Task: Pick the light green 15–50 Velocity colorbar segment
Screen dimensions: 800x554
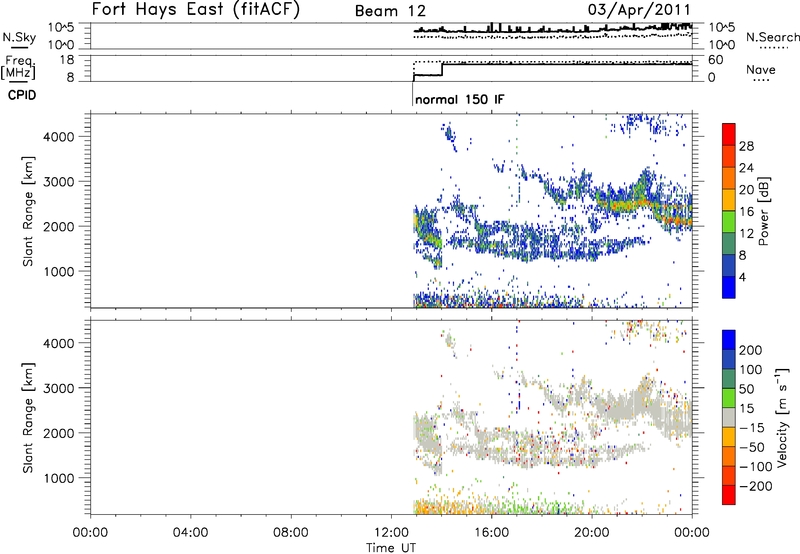Action: (x=729, y=398)
